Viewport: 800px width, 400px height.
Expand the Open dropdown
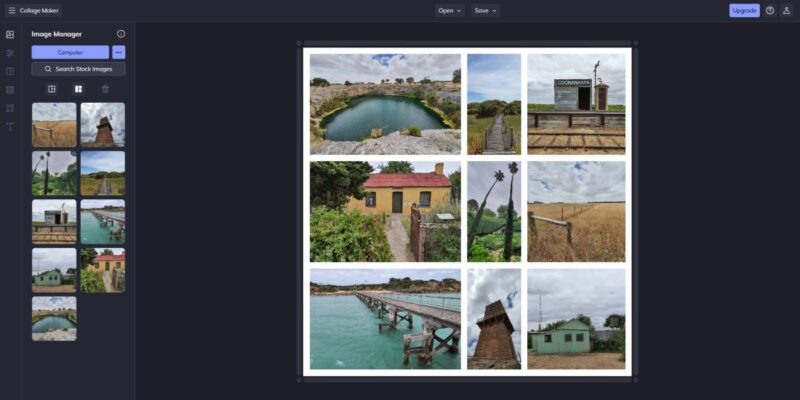pos(449,11)
